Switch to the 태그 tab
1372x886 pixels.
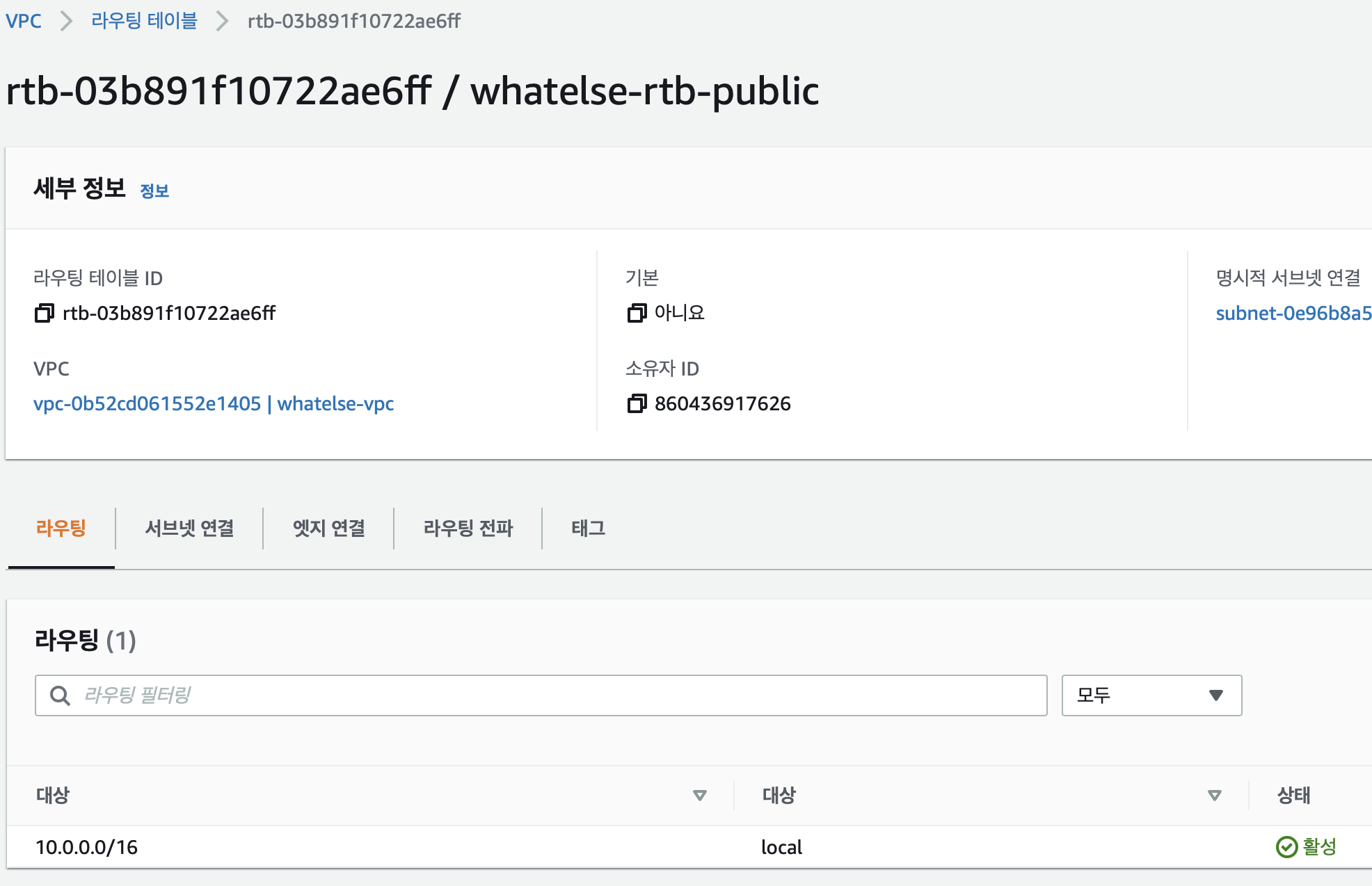(x=588, y=529)
